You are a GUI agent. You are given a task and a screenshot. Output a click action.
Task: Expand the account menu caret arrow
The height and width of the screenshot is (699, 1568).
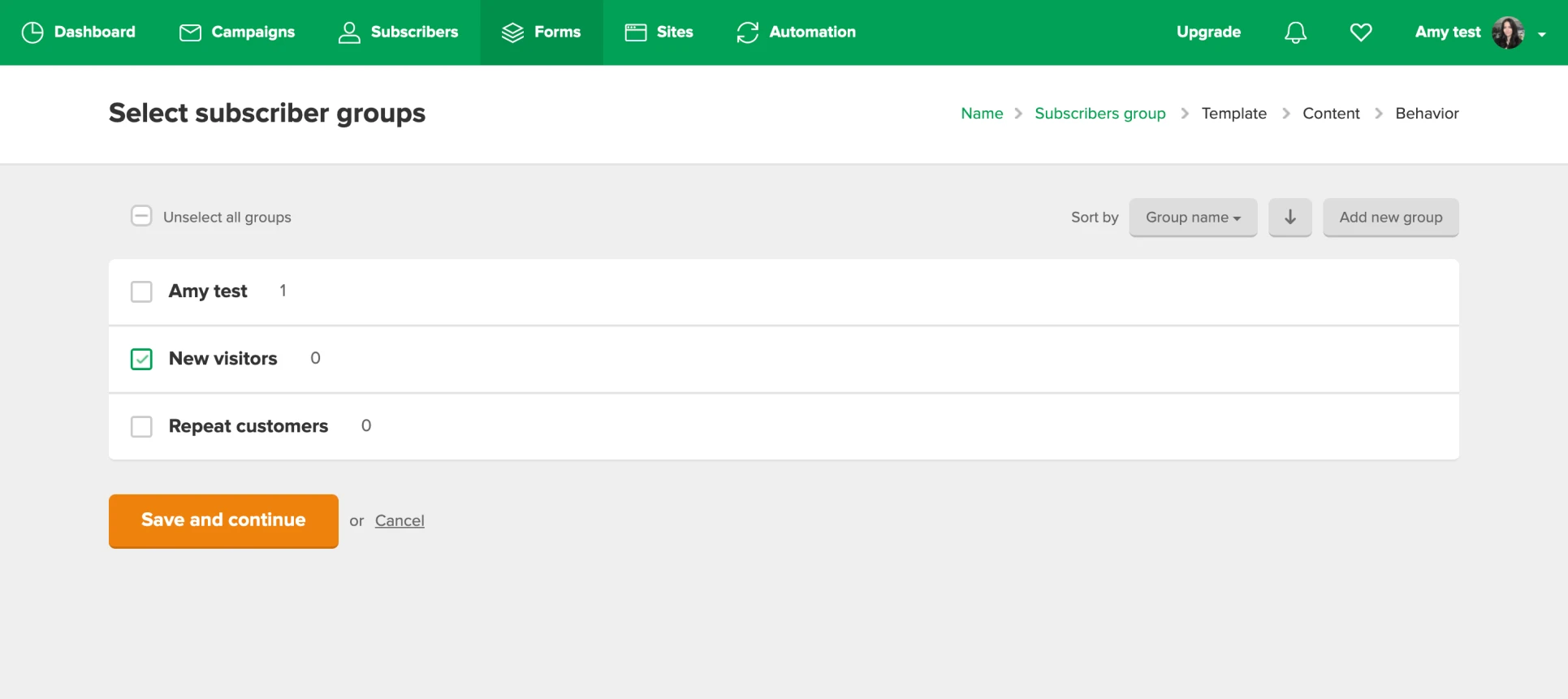(x=1541, y=34)
